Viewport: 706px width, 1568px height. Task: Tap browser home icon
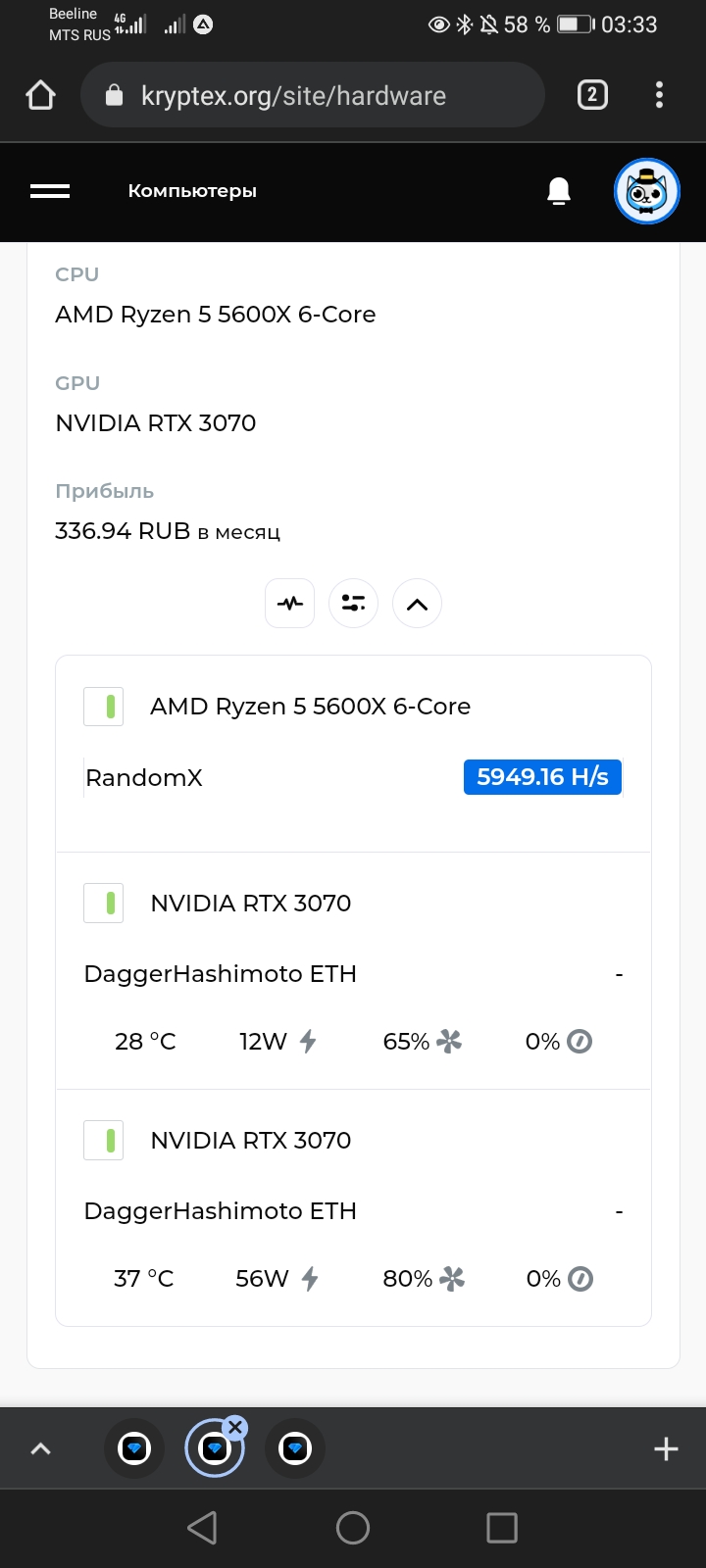tap(40, 95)
